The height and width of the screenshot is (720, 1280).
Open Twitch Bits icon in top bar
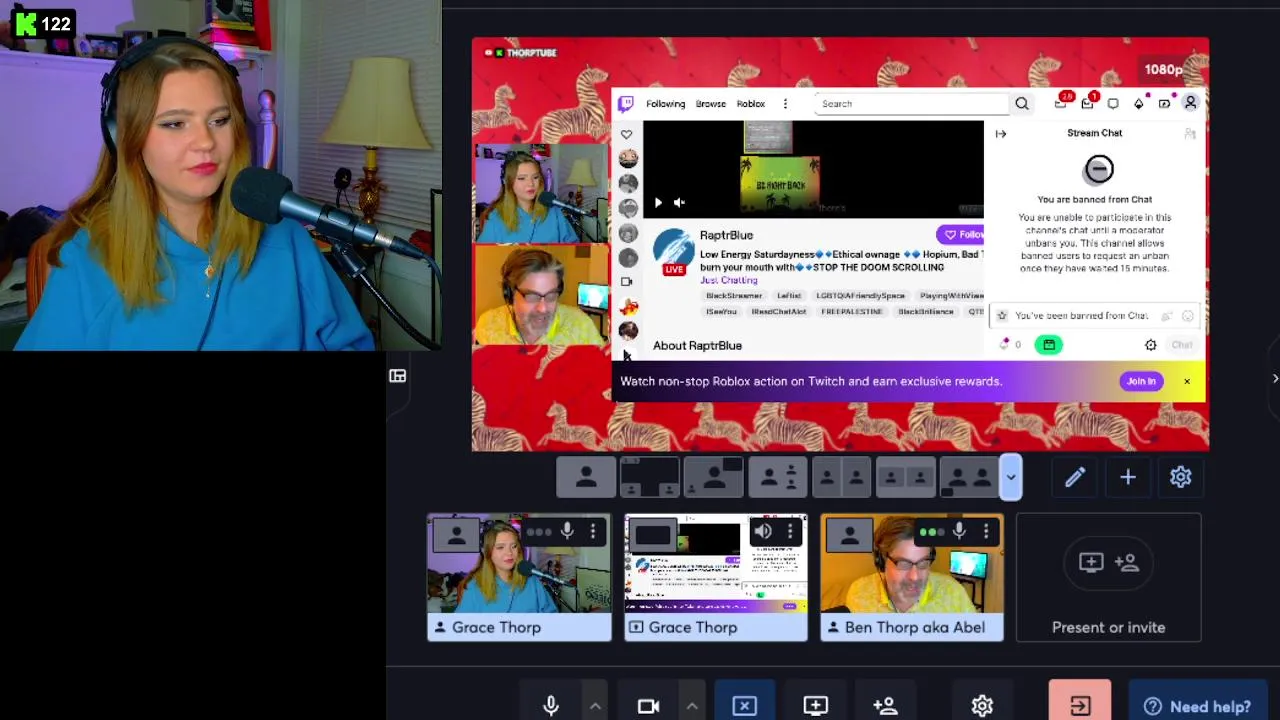coord(1139,104)
